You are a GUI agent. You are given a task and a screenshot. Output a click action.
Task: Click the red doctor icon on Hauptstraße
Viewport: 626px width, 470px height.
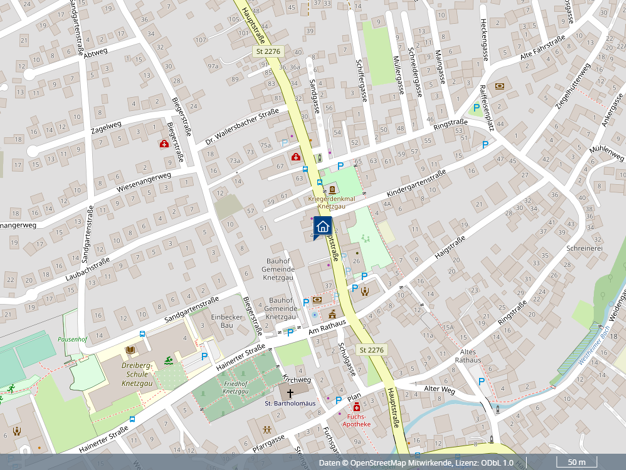[x=295, y=156]
